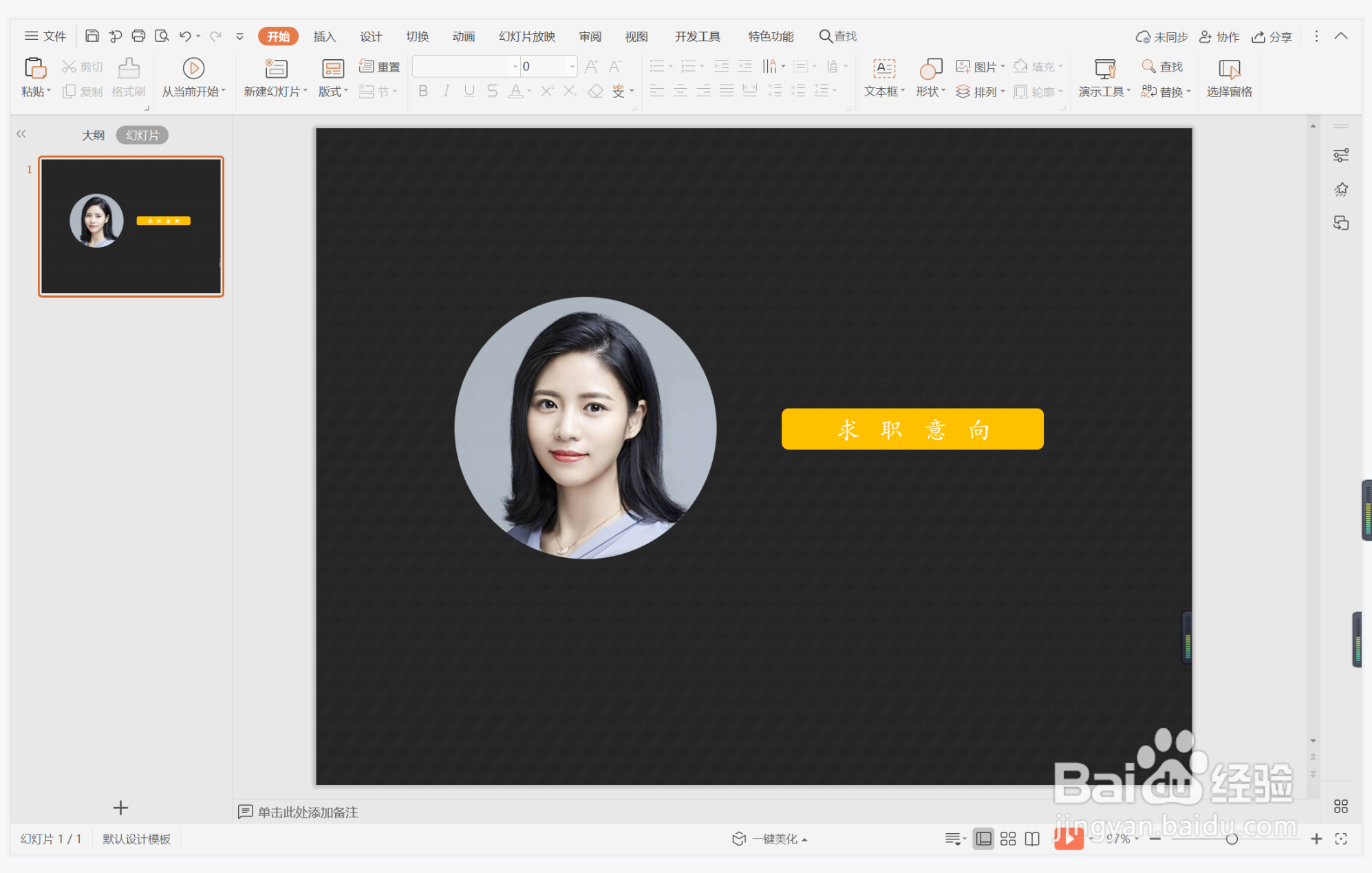Click the New Slide (新建幻灯片) icon
The image size is (1372, 873).
coord(276,68)
